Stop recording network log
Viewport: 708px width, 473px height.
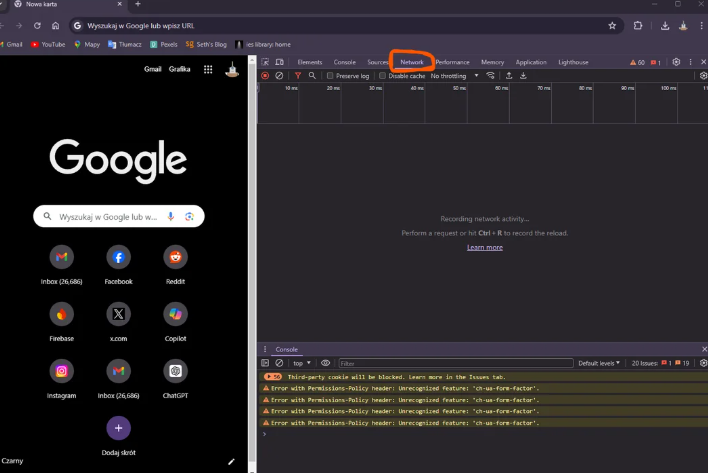pyautogui.click(x=265, y=75)
